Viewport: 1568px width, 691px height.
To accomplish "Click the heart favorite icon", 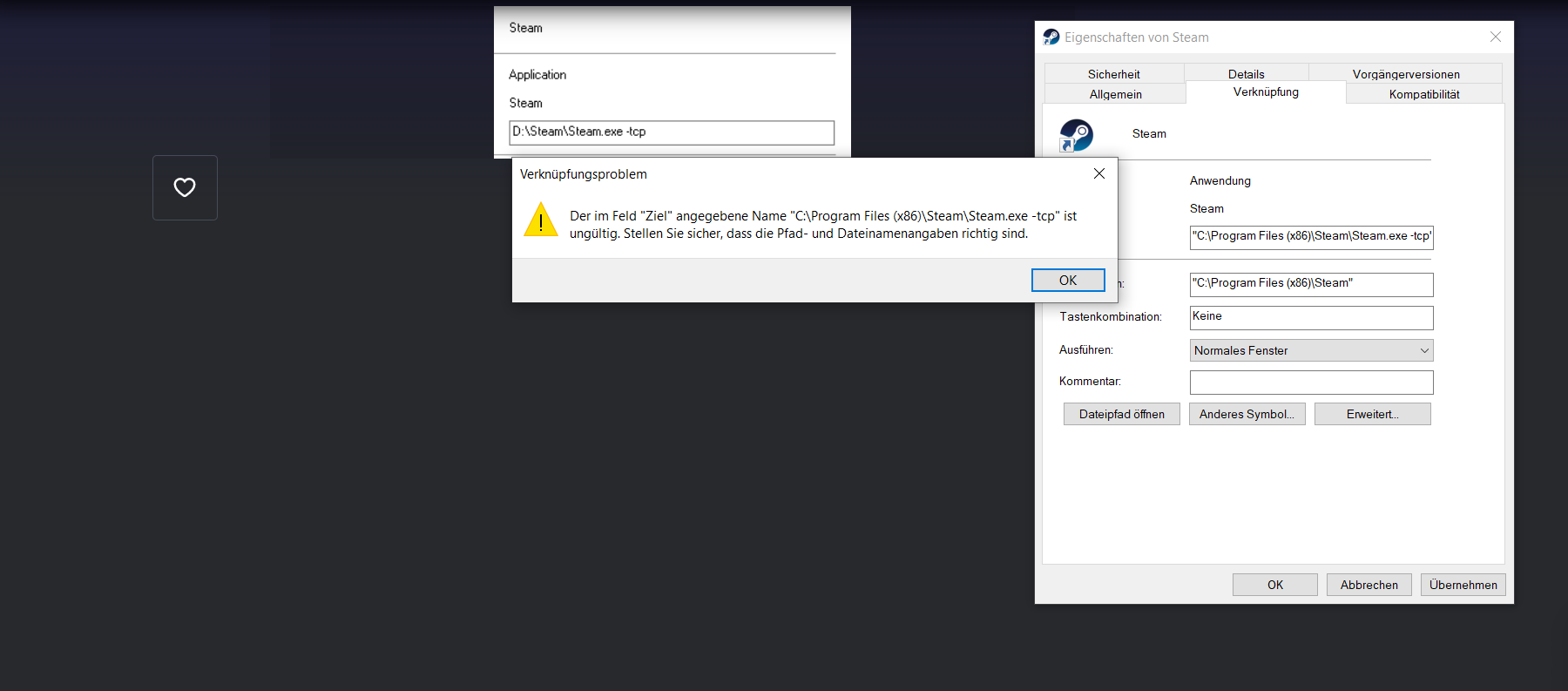I will 185,187.
